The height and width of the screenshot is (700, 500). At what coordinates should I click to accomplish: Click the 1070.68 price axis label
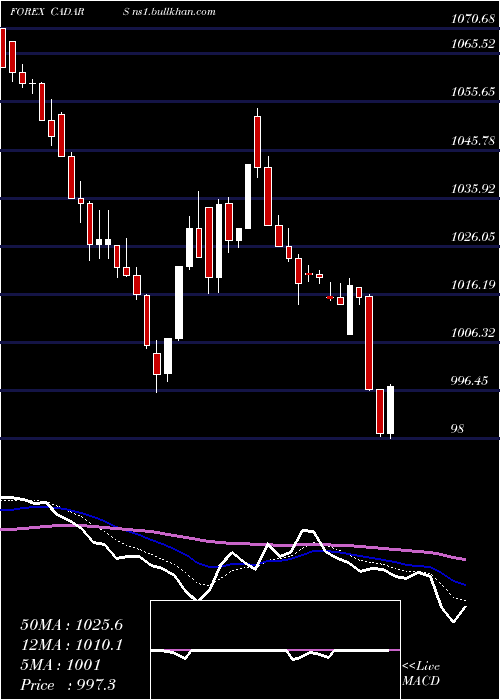click(x=473, y=19)
